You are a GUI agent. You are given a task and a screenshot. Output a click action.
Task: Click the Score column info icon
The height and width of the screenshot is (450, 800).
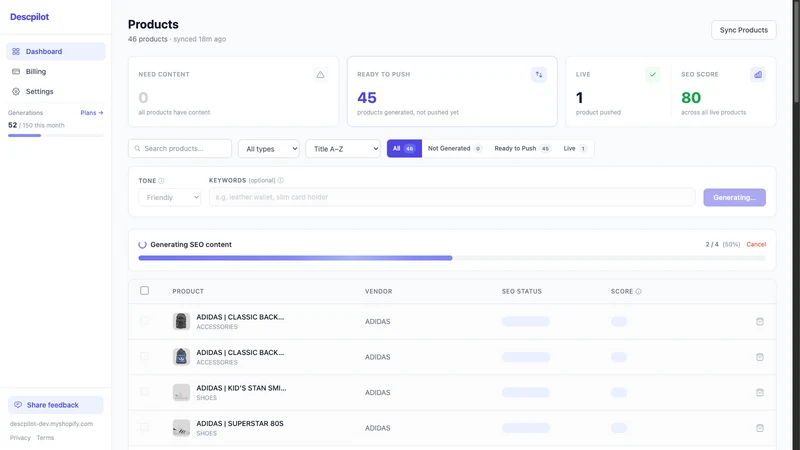coord(638,291)
